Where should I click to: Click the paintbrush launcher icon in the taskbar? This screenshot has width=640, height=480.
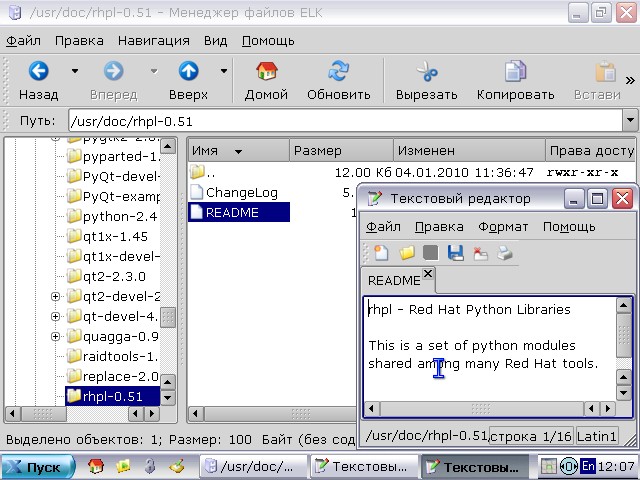pos(177,466)
